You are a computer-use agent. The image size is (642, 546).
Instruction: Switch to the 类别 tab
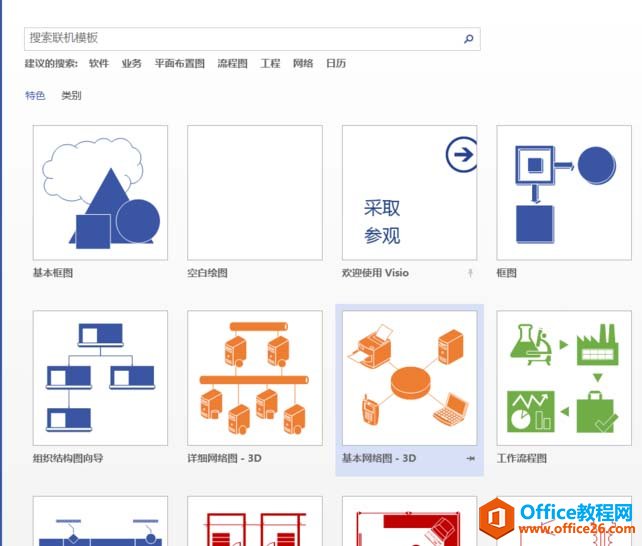click(x=71, y=96)
